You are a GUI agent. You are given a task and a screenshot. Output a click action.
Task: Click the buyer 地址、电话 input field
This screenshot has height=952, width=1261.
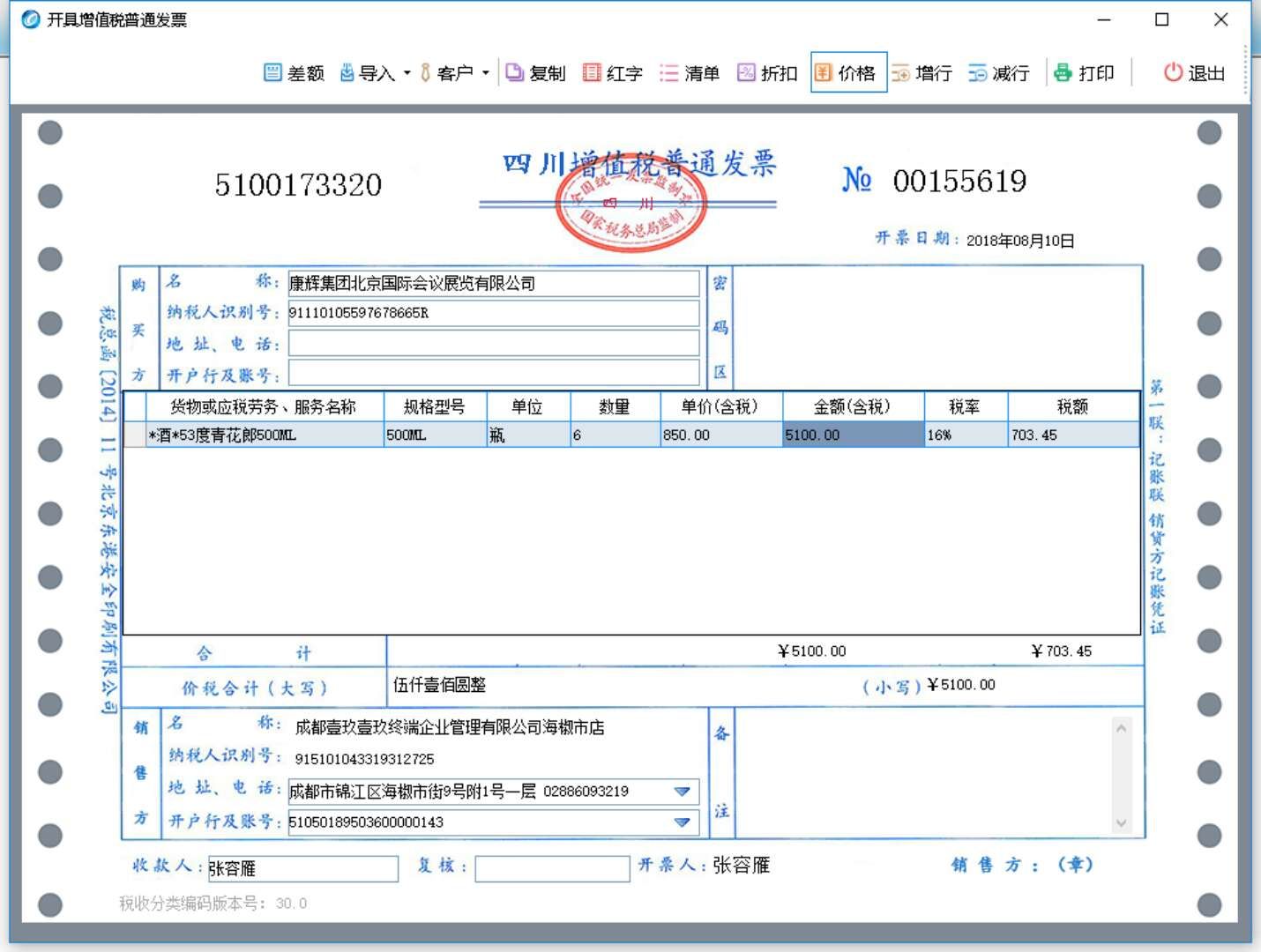click(493, 344)
